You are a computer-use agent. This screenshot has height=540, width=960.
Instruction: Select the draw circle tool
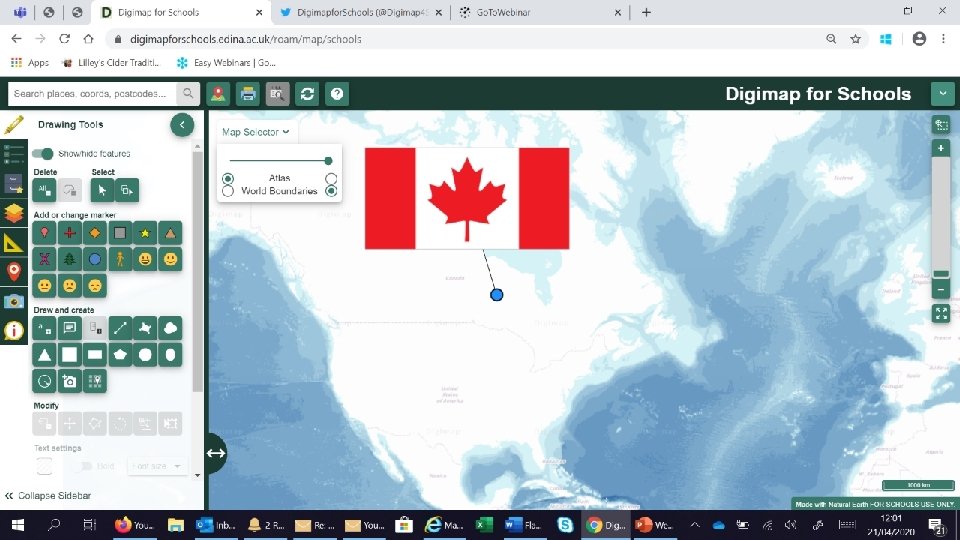[145, 354]
